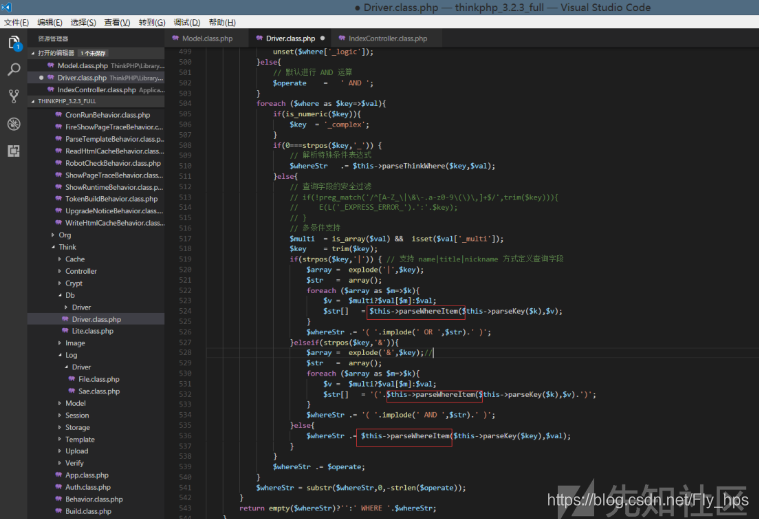759x519 pixels.
Task: Open the 编辑(E) menu
Action: point(50,22)
